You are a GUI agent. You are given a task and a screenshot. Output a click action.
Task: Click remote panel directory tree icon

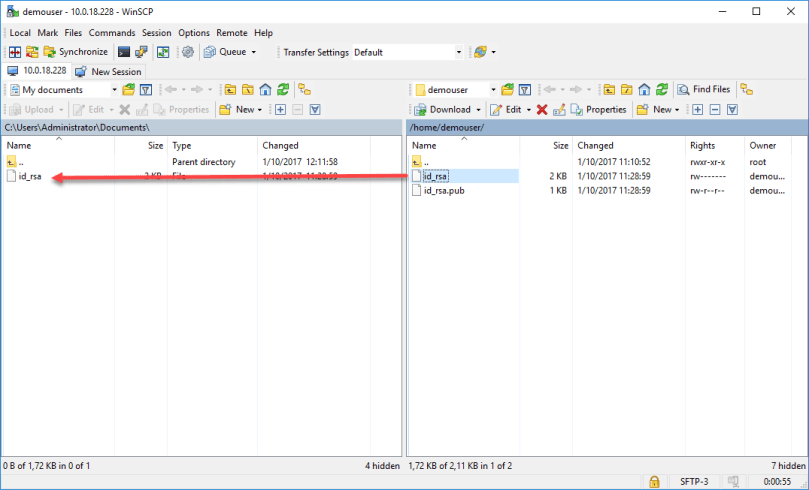pyautogui.click(x=747, y=90)
